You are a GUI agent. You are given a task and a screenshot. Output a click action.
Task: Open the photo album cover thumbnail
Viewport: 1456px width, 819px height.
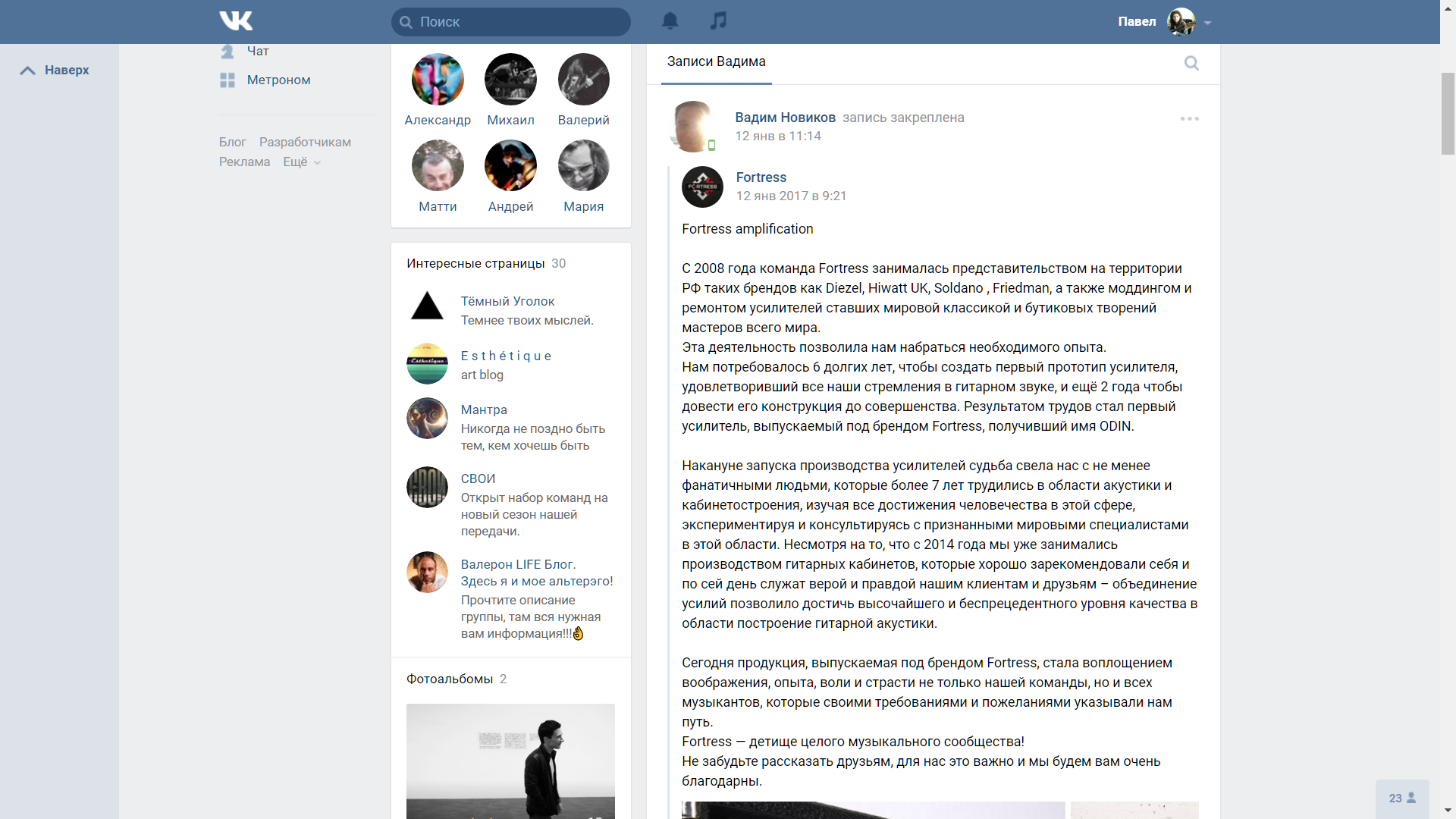coord(510,761)
